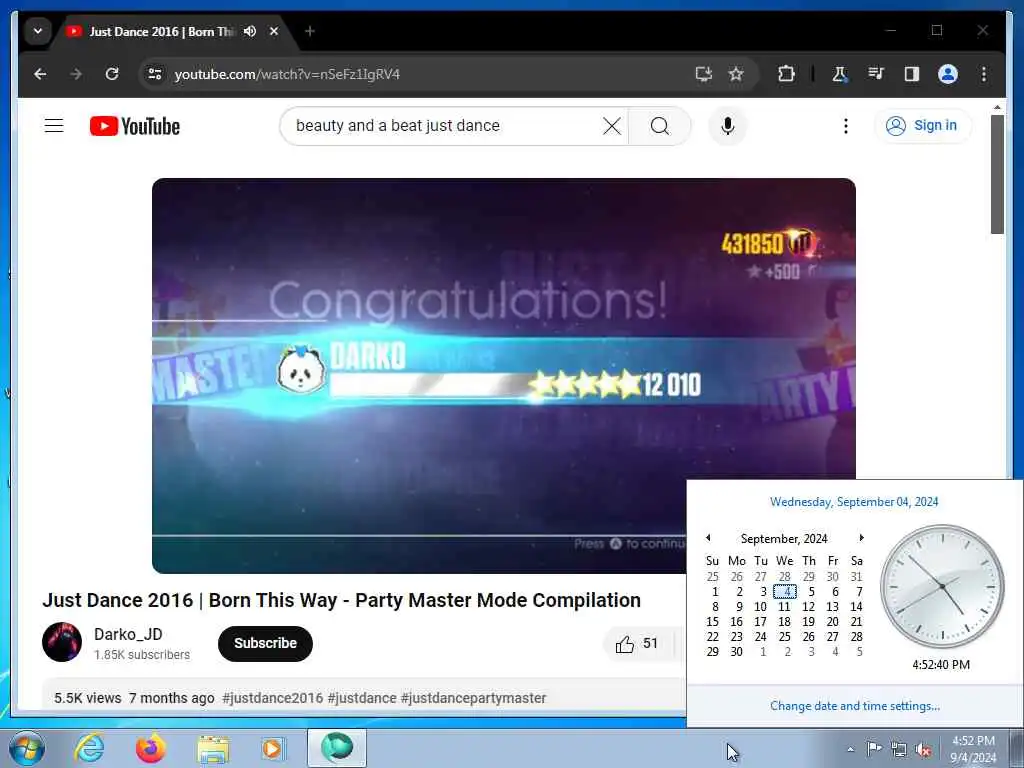Select September 18 in calendar
The height and width of the screenshot is (768, 1024).
[784, 622]
